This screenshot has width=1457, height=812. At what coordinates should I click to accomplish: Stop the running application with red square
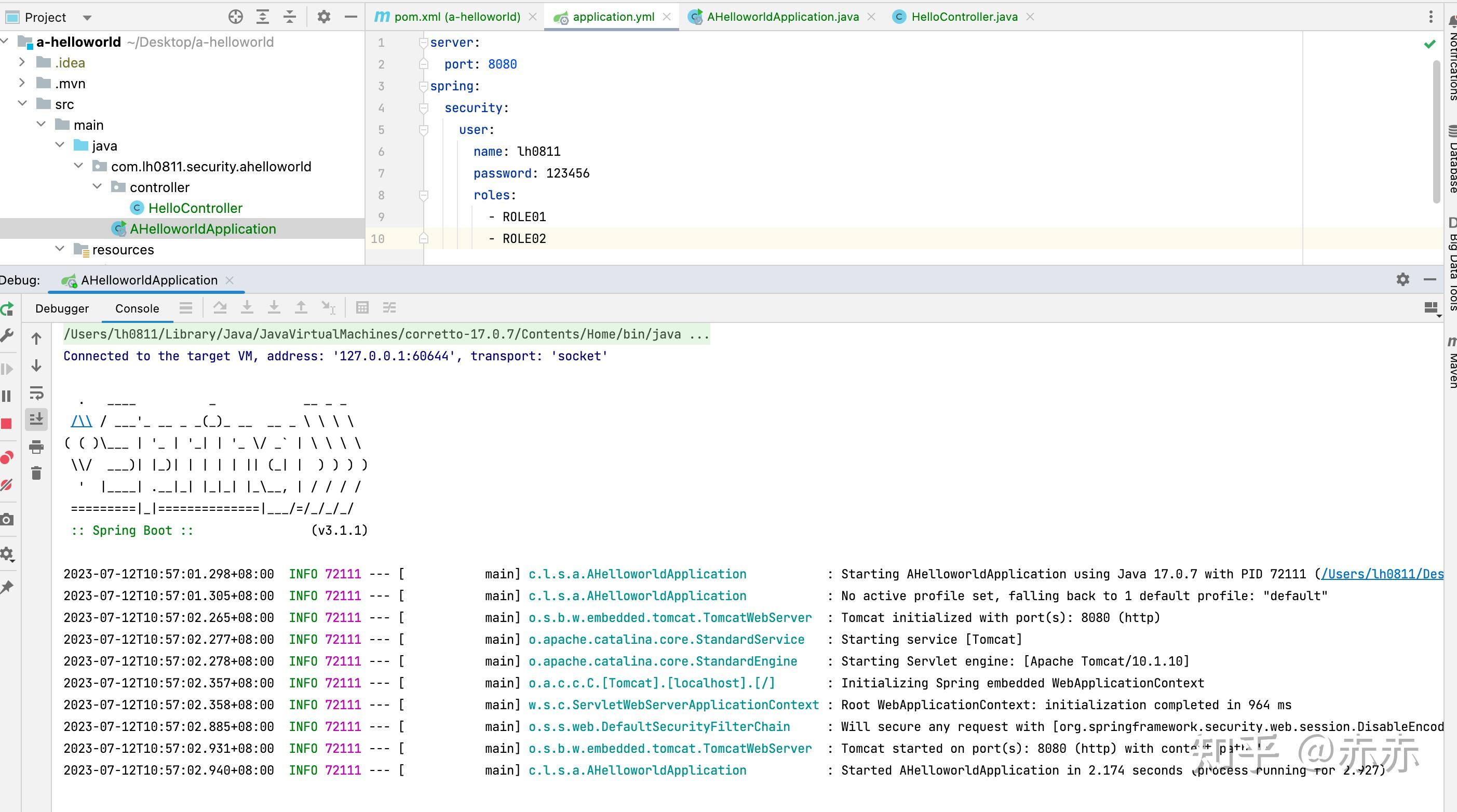(x=7, y=424)
